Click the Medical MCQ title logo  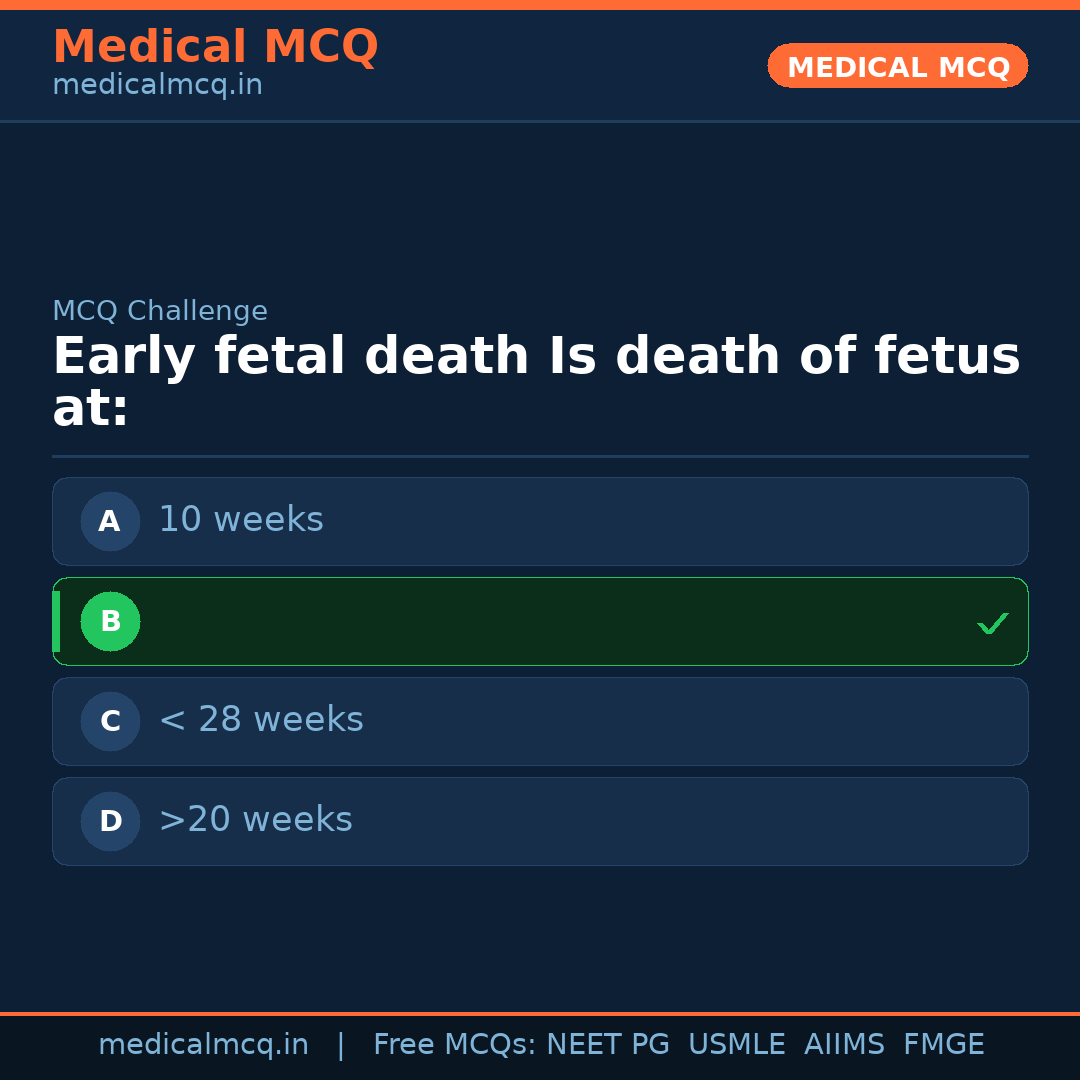(x=215, y=47)
